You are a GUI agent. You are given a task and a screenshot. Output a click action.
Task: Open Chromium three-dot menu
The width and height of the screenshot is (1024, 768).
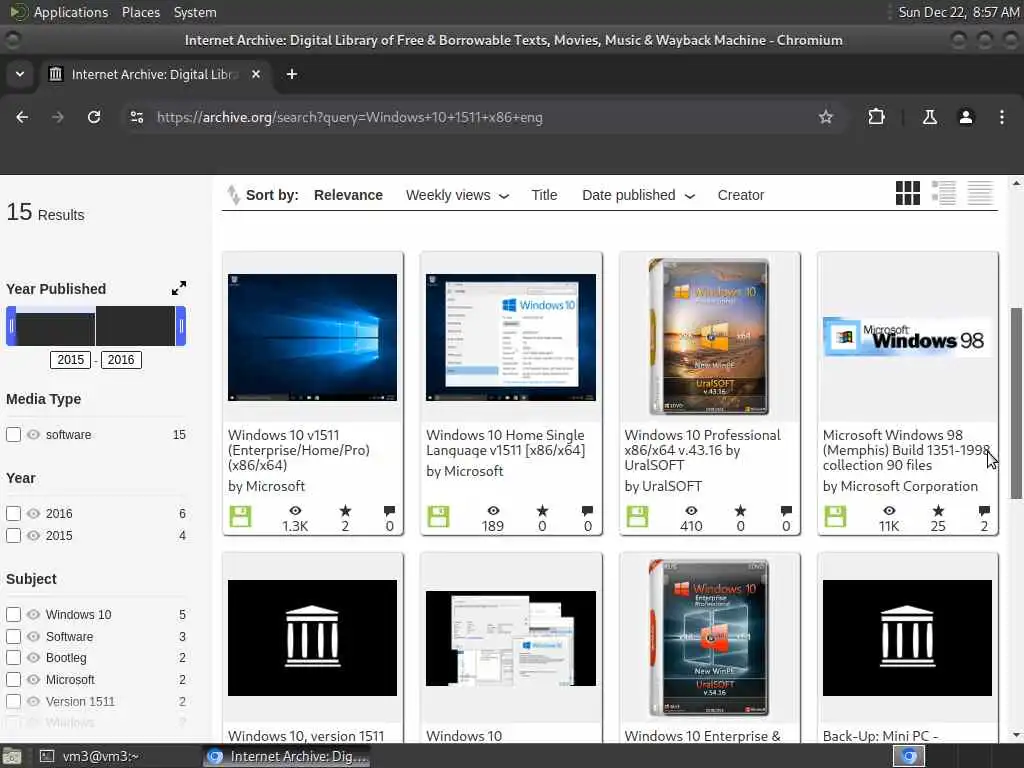pos(1001,117)
